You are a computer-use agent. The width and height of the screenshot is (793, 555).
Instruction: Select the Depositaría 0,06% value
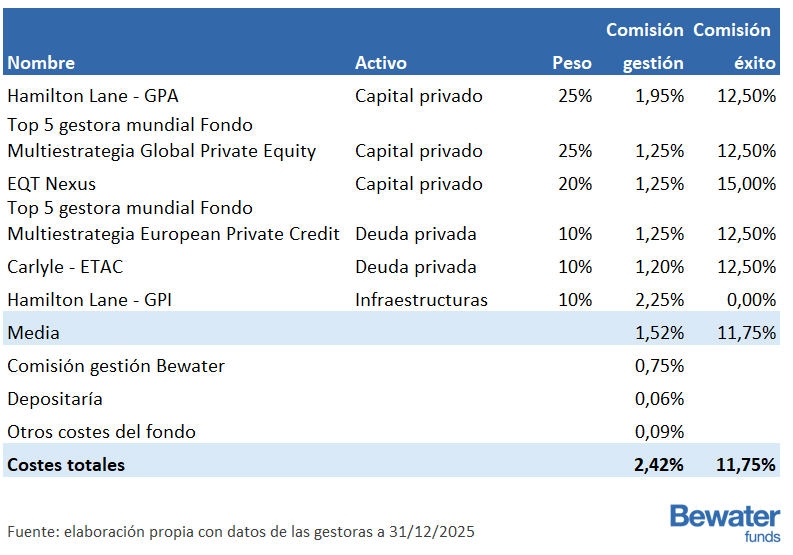(x=659, y=399)
